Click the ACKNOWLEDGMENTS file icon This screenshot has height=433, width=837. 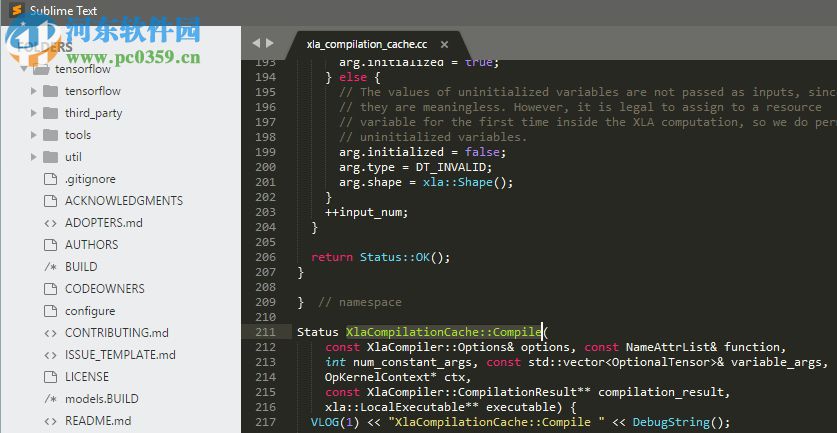tap(50, 201)
